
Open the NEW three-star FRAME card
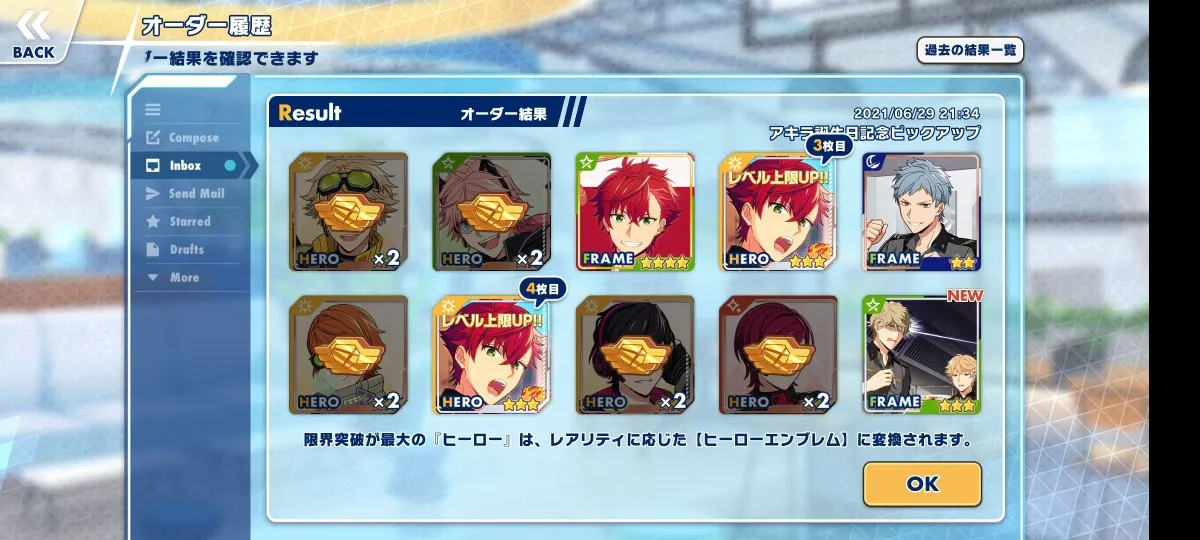922,355
